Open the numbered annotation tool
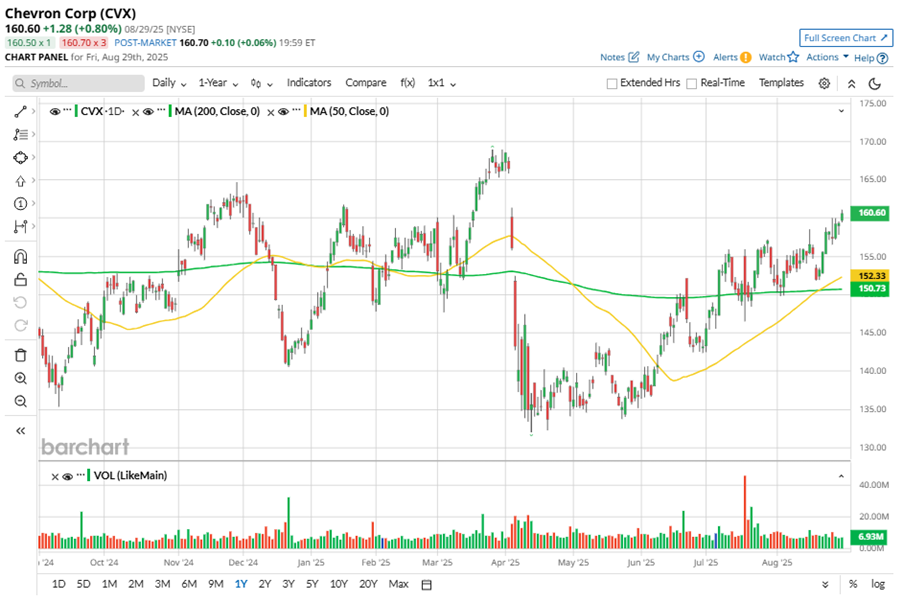 [x=20, y=204]
